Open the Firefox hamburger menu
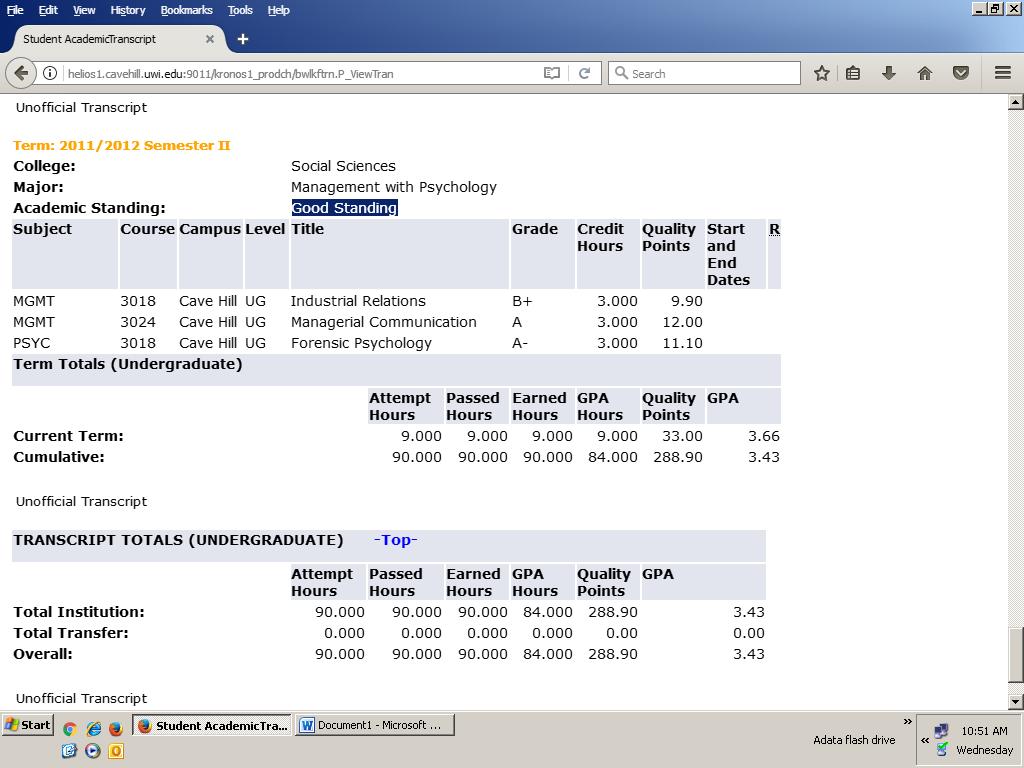The width and height of the screenshot is (1024, 768). click(x=1003, y=73)
